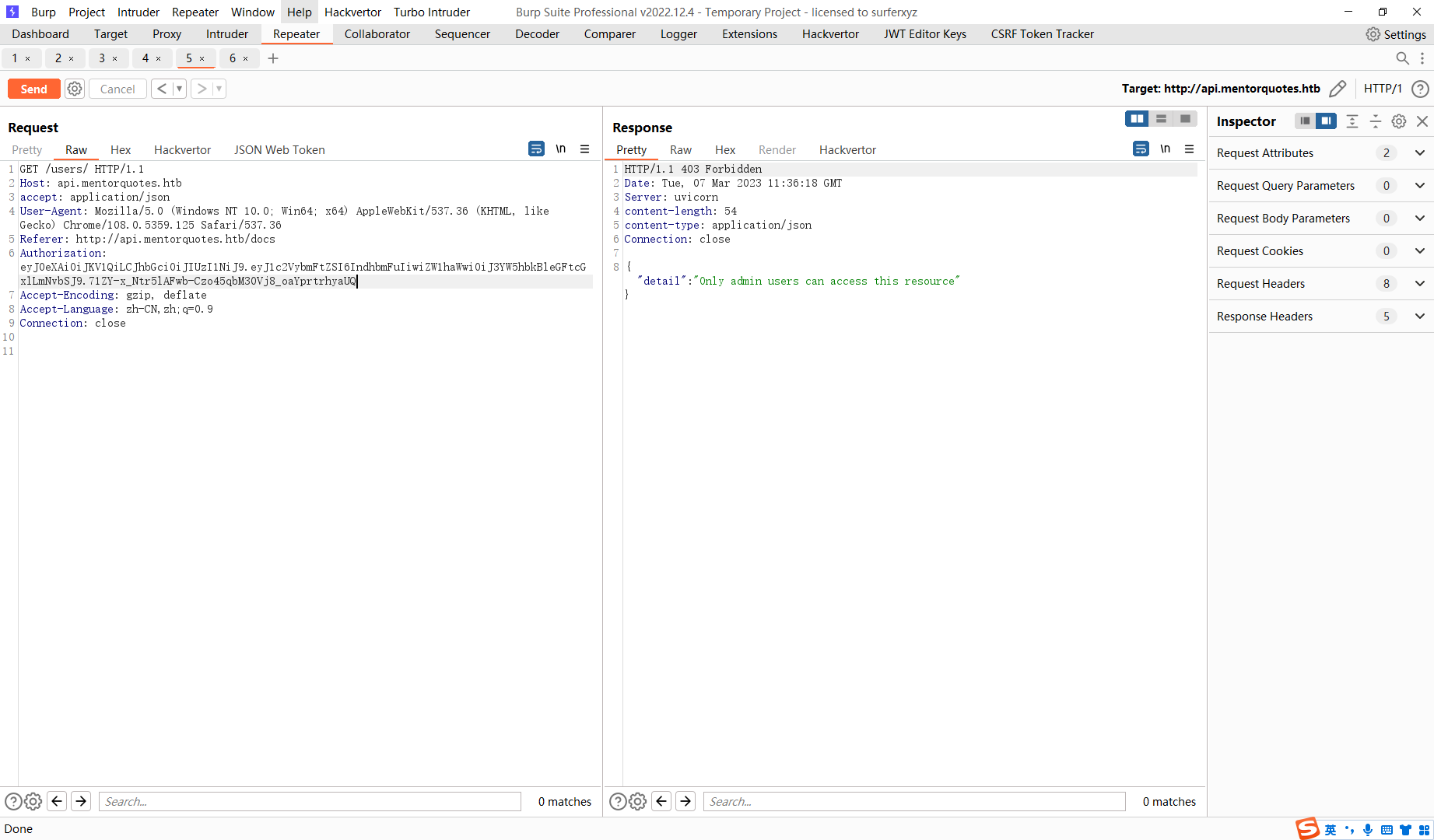Open request search help icon
Screen dimensions: 1434x840
[13, 801]
